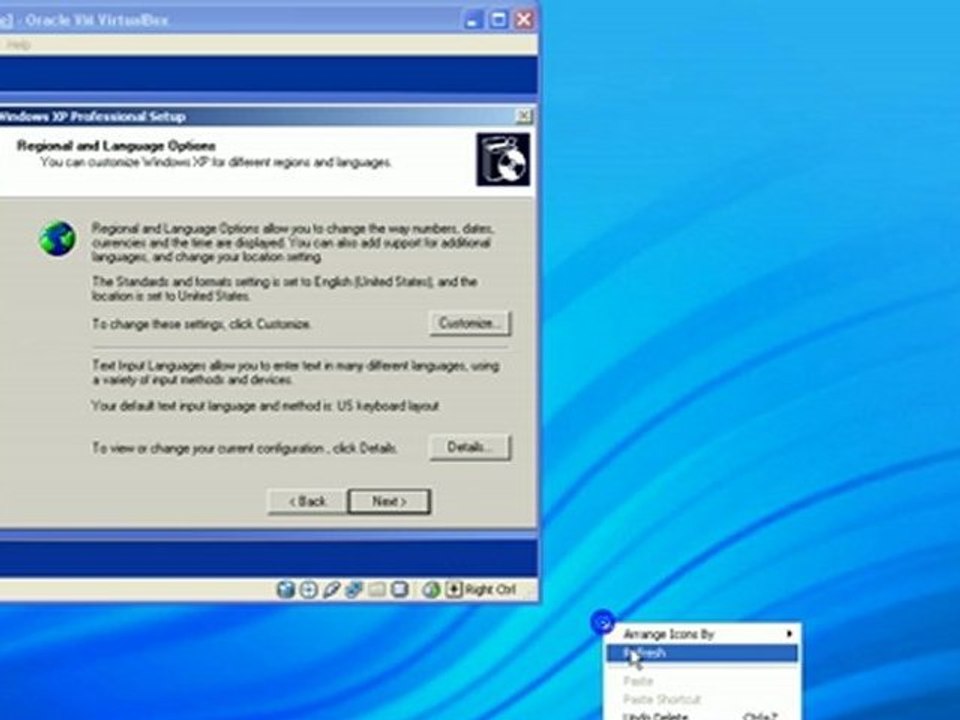Image resolution: width=960 pixels, height=720 pixels.
Task: Choose Undo Delete in the context menu
Action: click(702, 715)
